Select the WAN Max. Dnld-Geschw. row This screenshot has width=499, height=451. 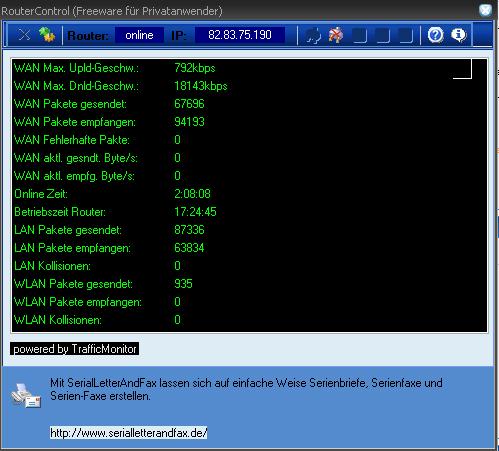[121, 86]
